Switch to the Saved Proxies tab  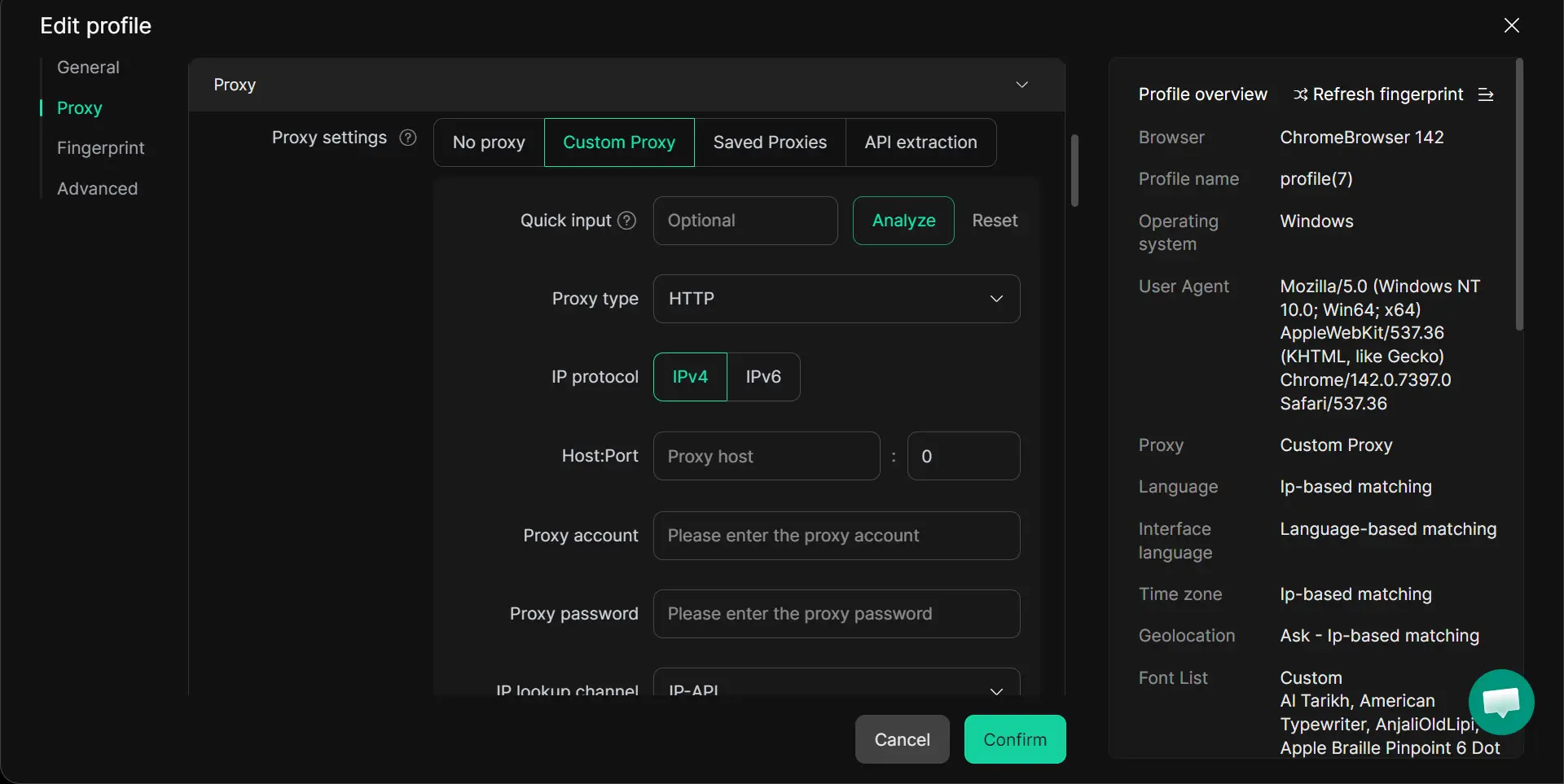[770, 142]
